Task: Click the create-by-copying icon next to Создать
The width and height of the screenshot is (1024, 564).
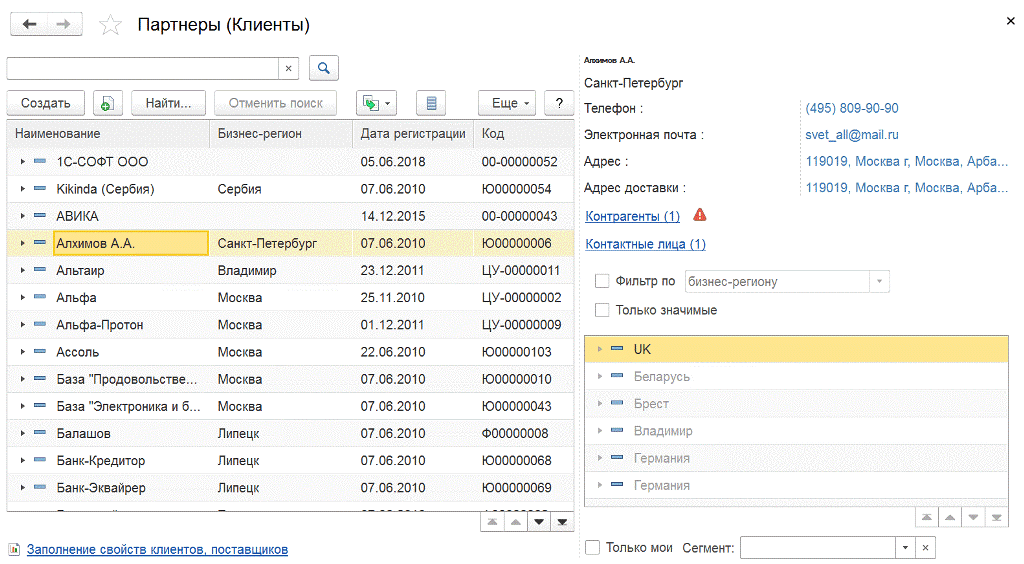Action: [108, 103]
